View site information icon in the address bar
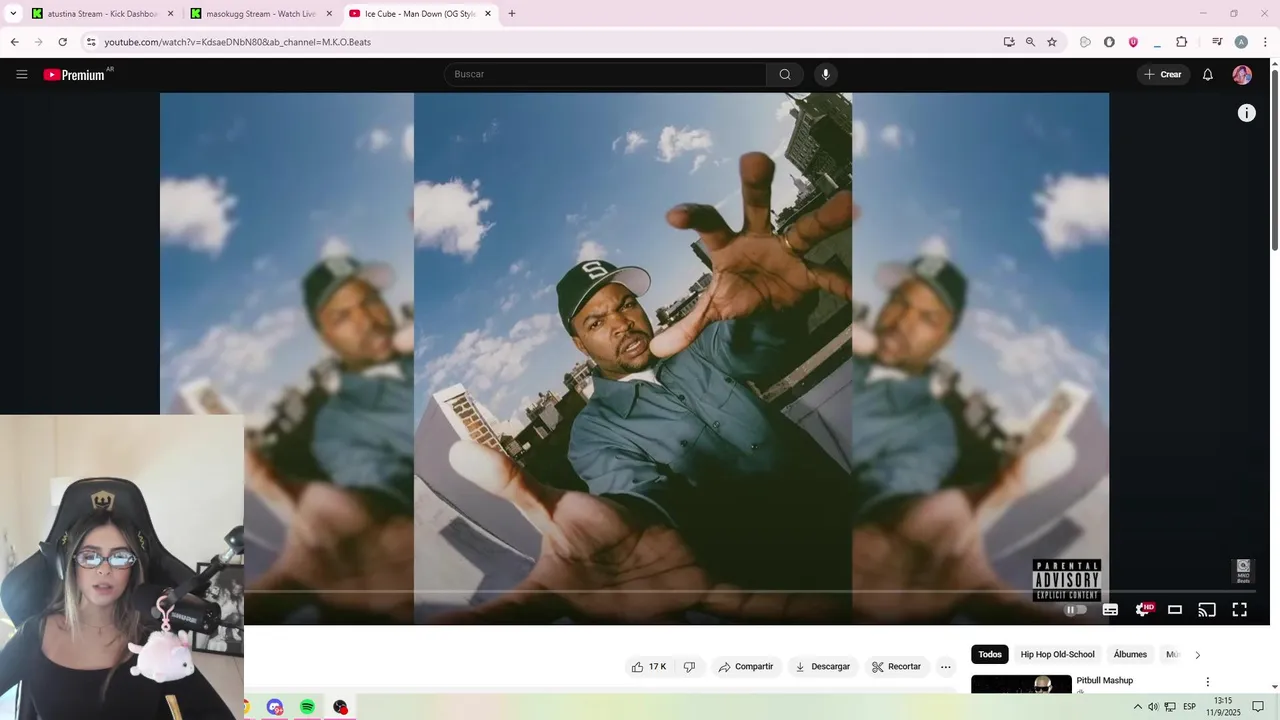1280x720 pixels. click(91, 42)
